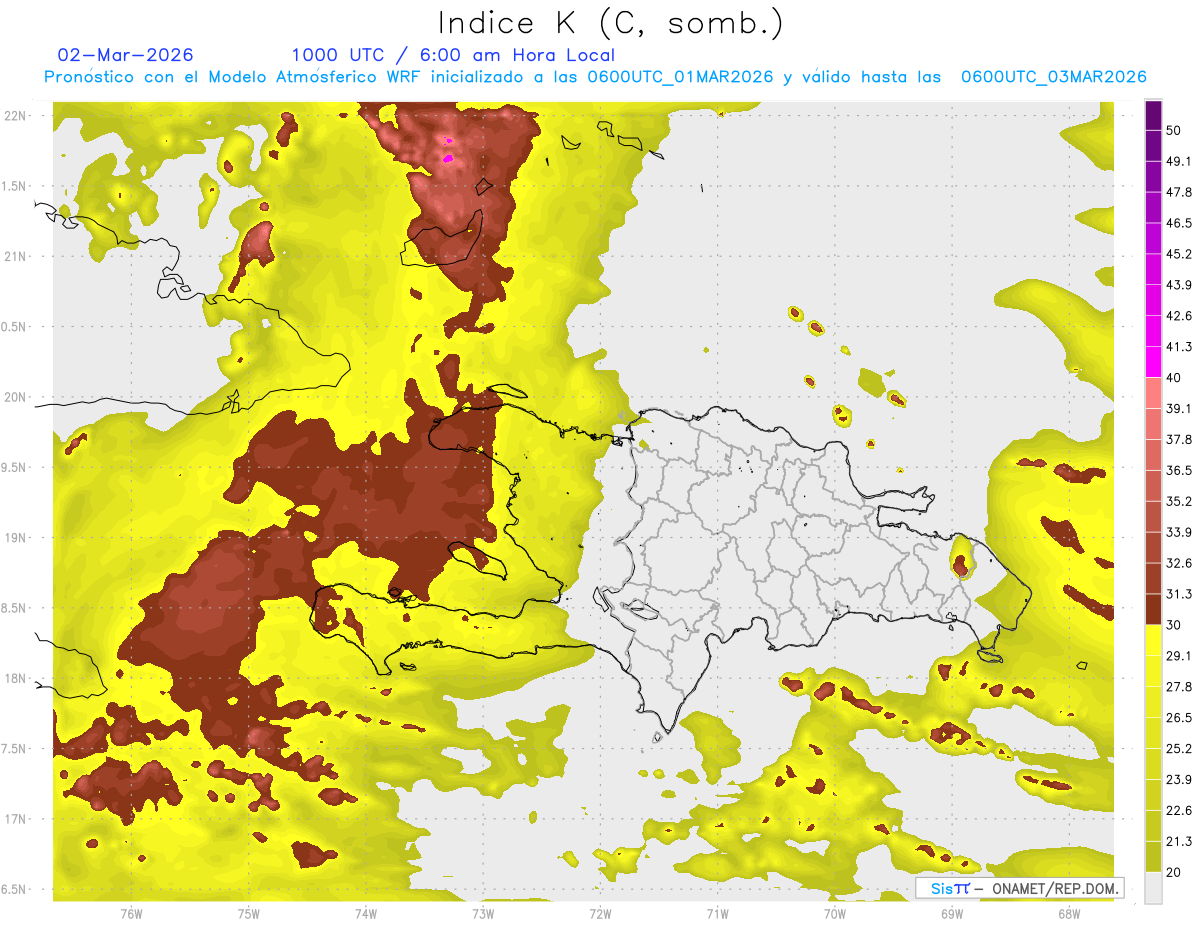
Task: Click the color scale value 36.5
Action: click(x=1179, y=470)
